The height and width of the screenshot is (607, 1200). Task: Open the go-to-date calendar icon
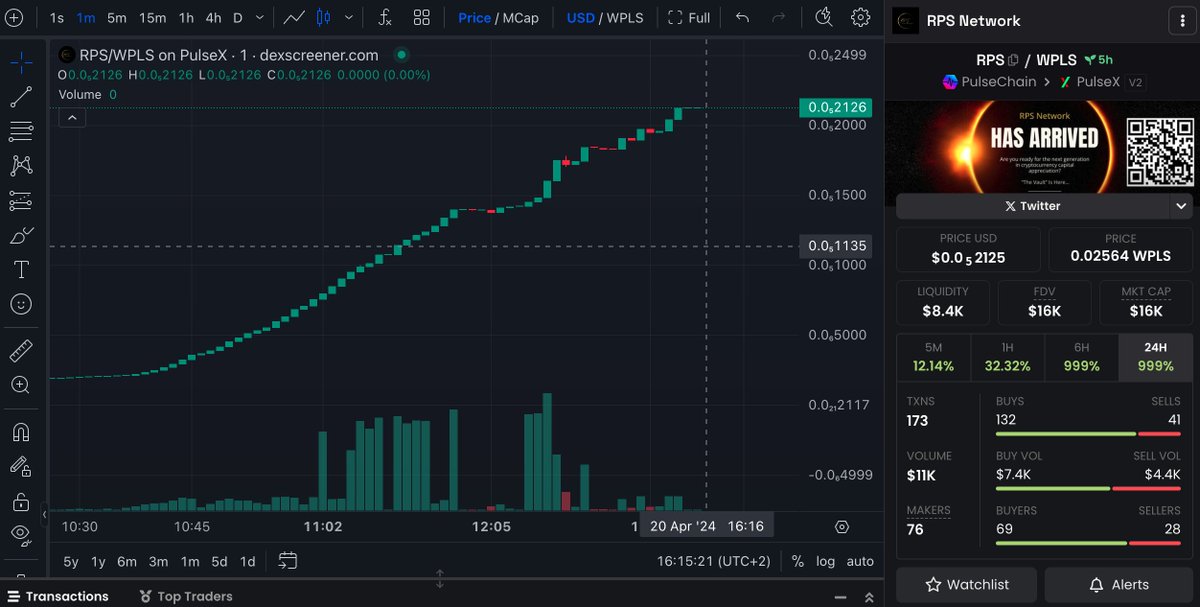[288, 561]
